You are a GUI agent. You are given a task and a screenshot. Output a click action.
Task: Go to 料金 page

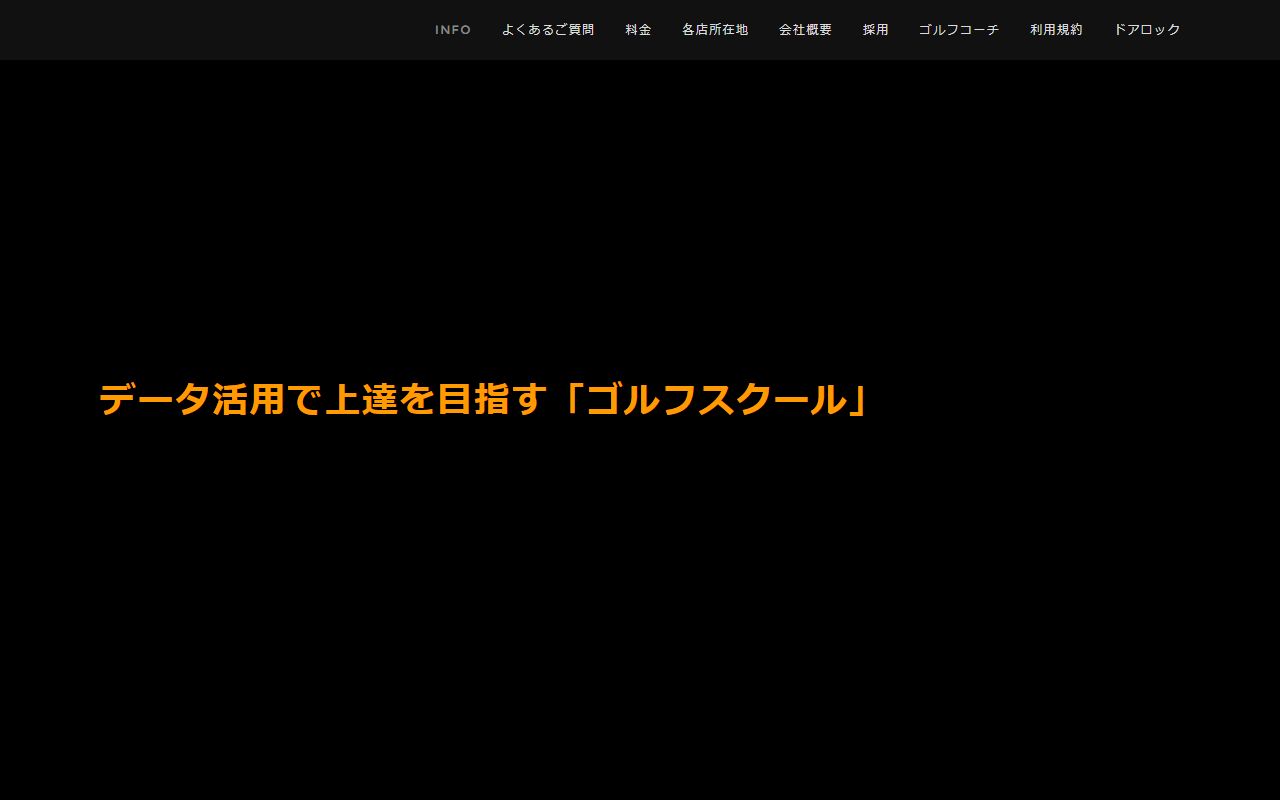click(x=639, y=30)
